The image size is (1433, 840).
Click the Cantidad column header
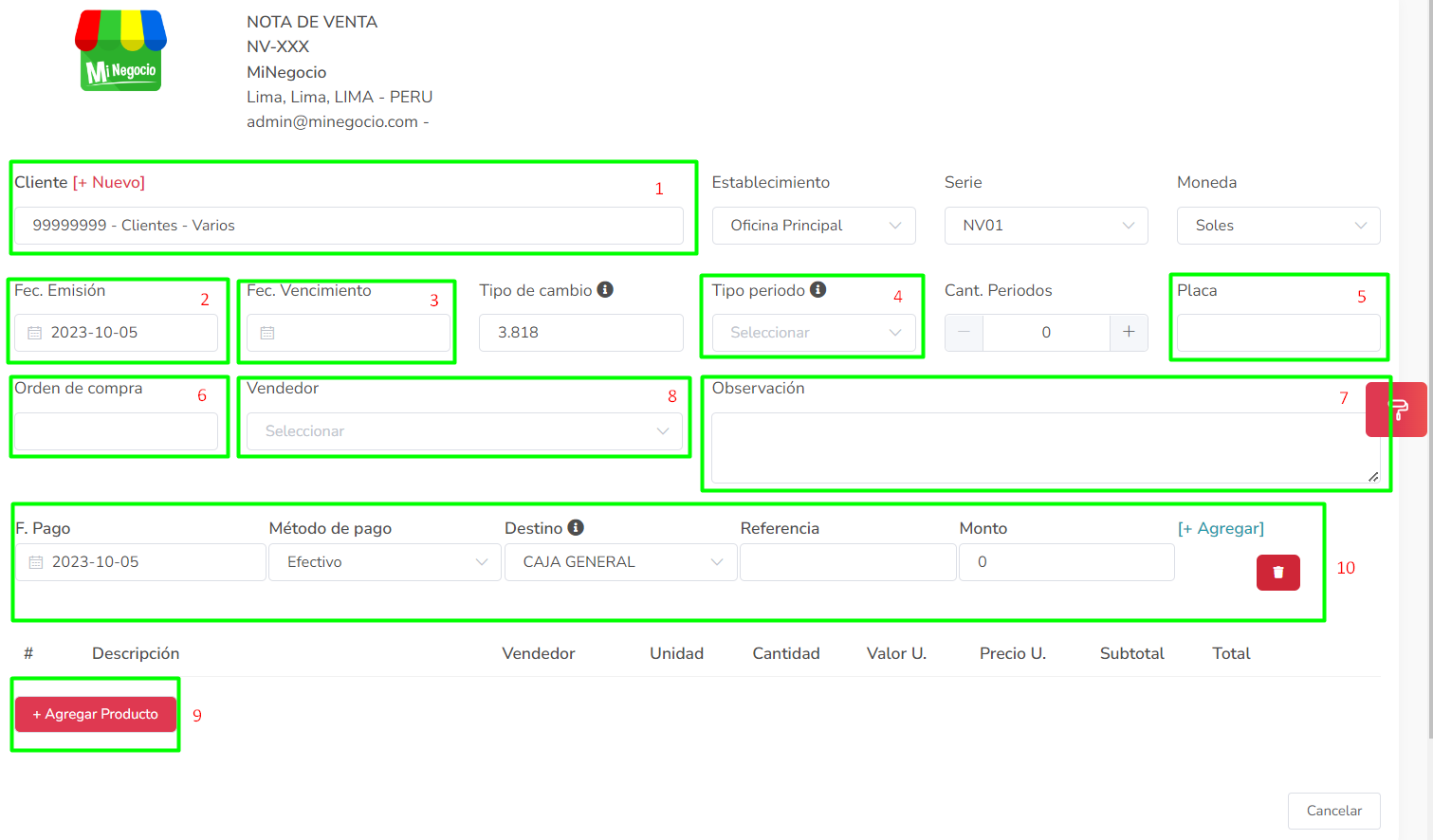point(786,653)
